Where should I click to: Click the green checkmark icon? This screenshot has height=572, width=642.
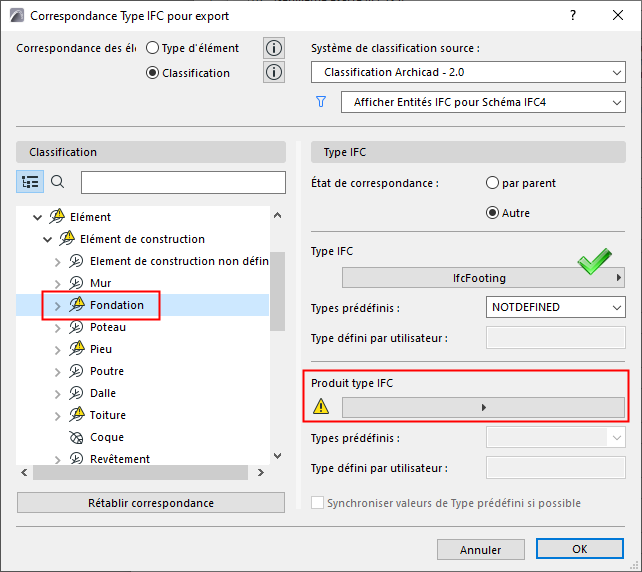click(594, 264)
